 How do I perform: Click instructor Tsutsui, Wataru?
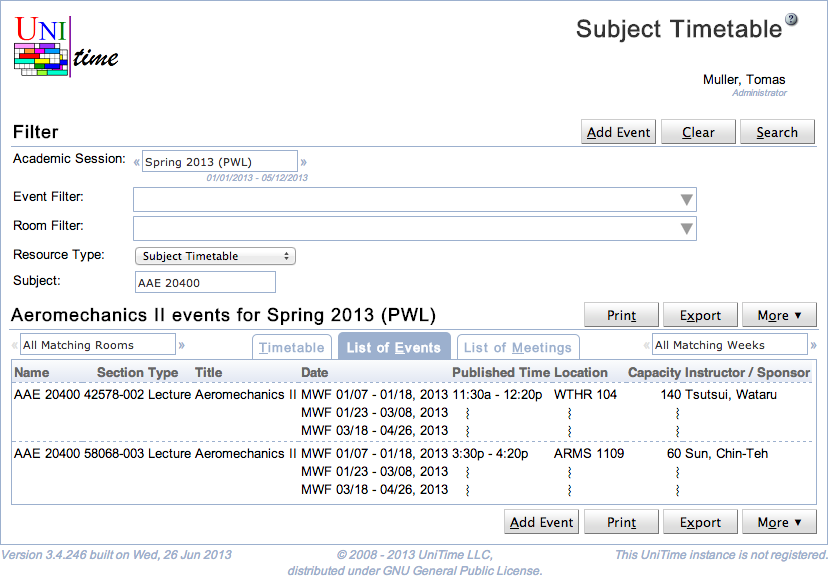[x=731, y=395]
